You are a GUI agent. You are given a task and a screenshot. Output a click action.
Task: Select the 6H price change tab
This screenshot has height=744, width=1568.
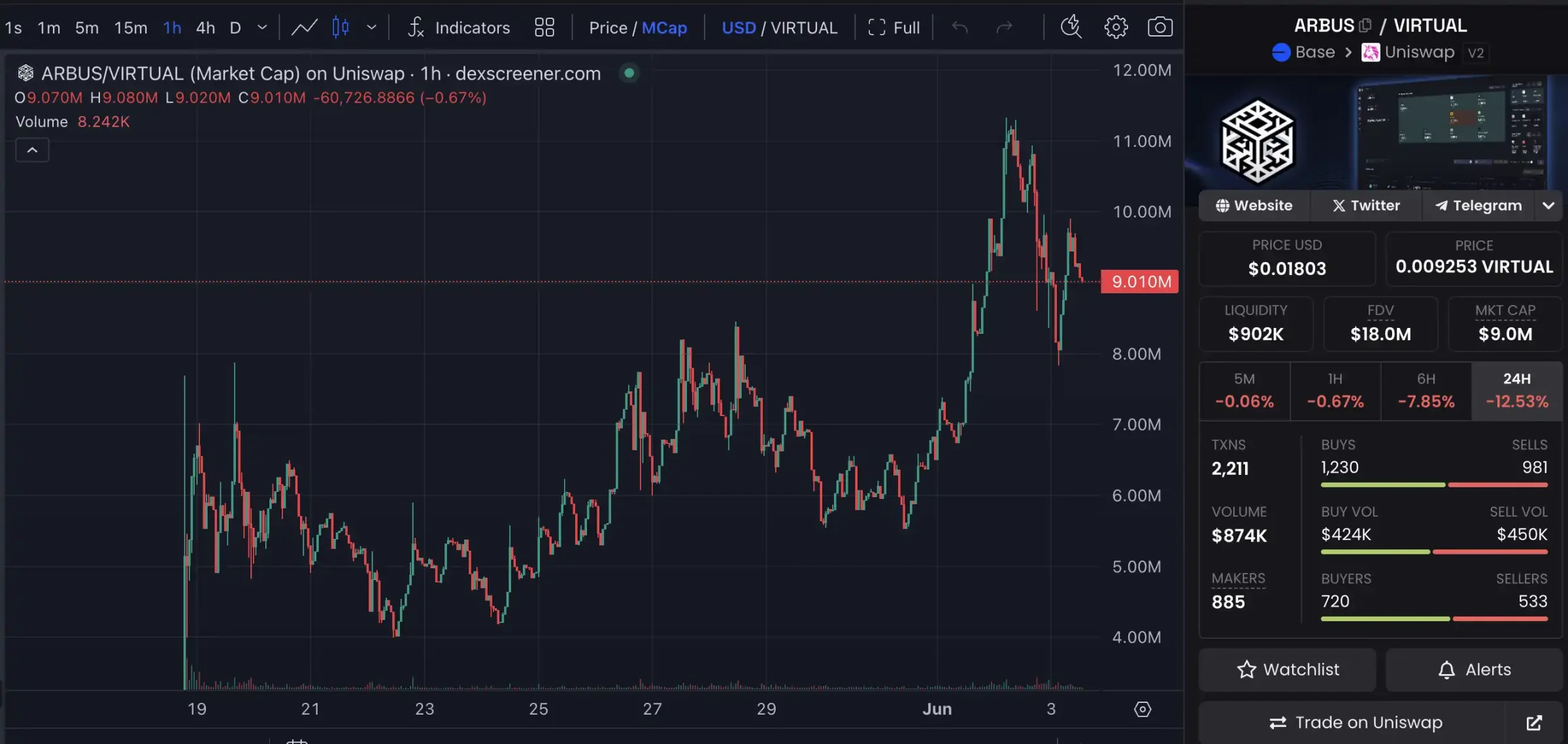[1426, 391]
